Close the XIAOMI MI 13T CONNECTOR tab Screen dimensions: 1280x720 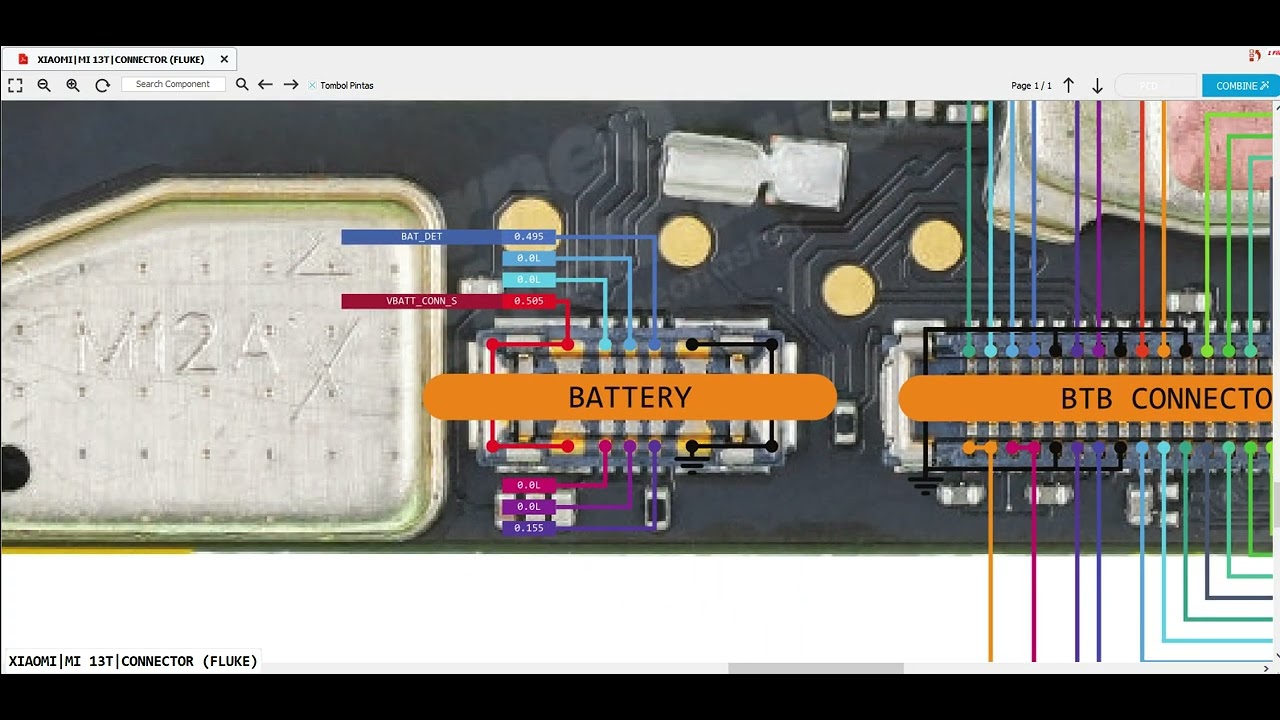click(x=224, y=59)
